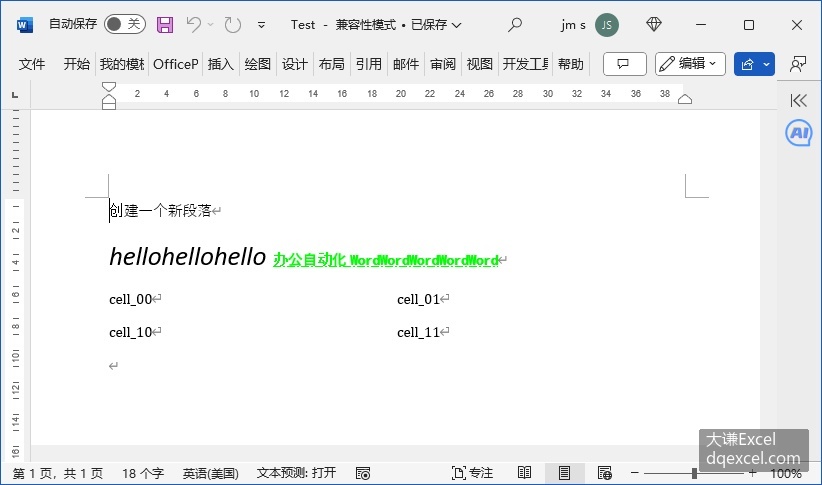Open the 设计 tab

click(x=295, y=64)
